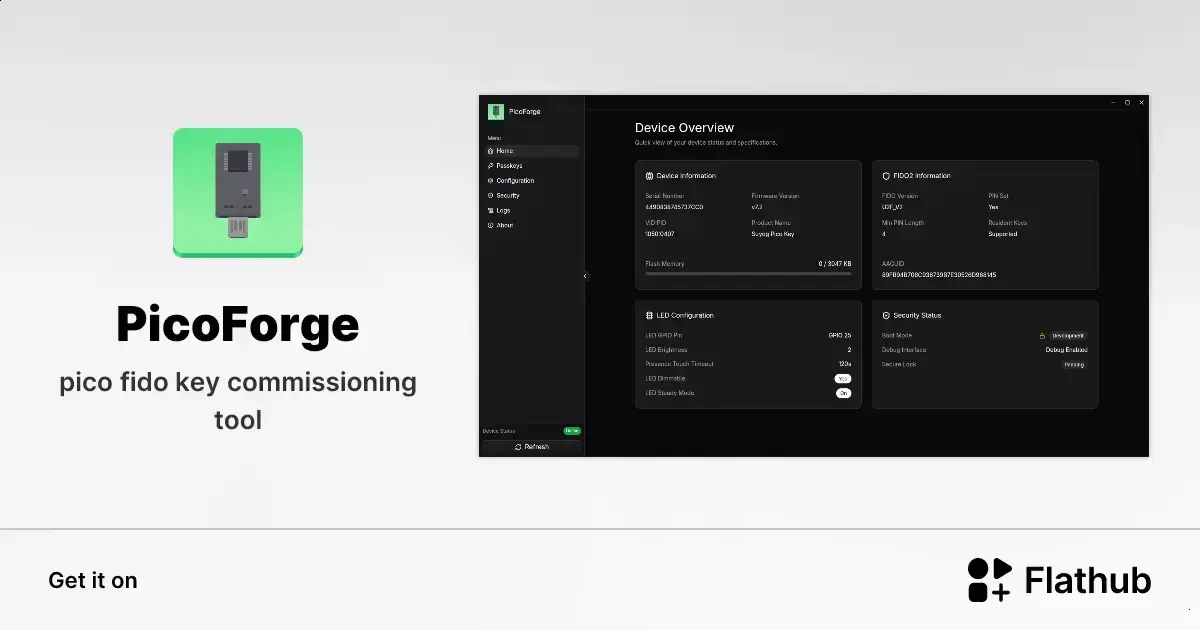Screen dimensions: 1200x630
Task: Click FIDO Version value U2F_V2
Action: (892, 207)
